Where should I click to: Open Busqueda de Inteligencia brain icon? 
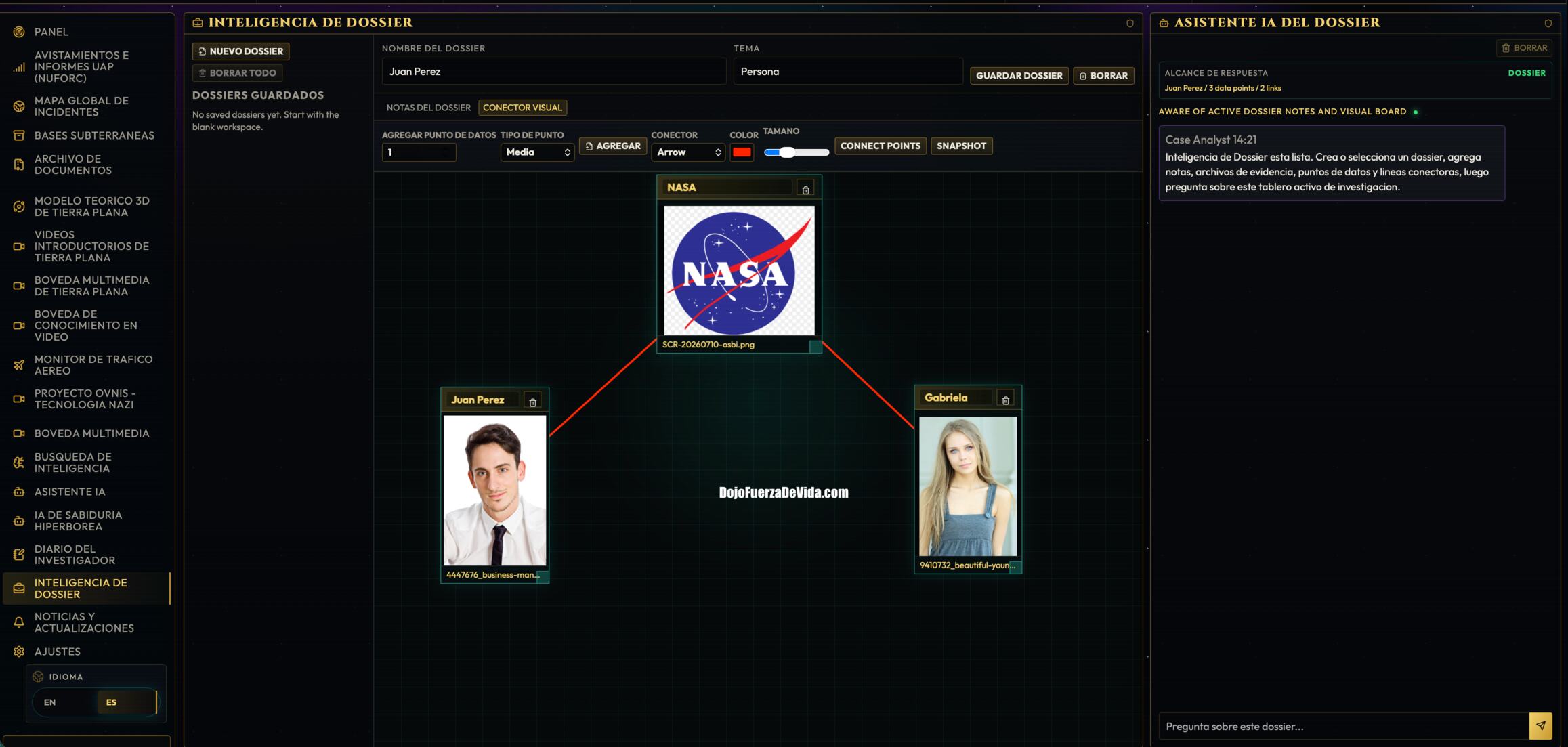(19, 463)
